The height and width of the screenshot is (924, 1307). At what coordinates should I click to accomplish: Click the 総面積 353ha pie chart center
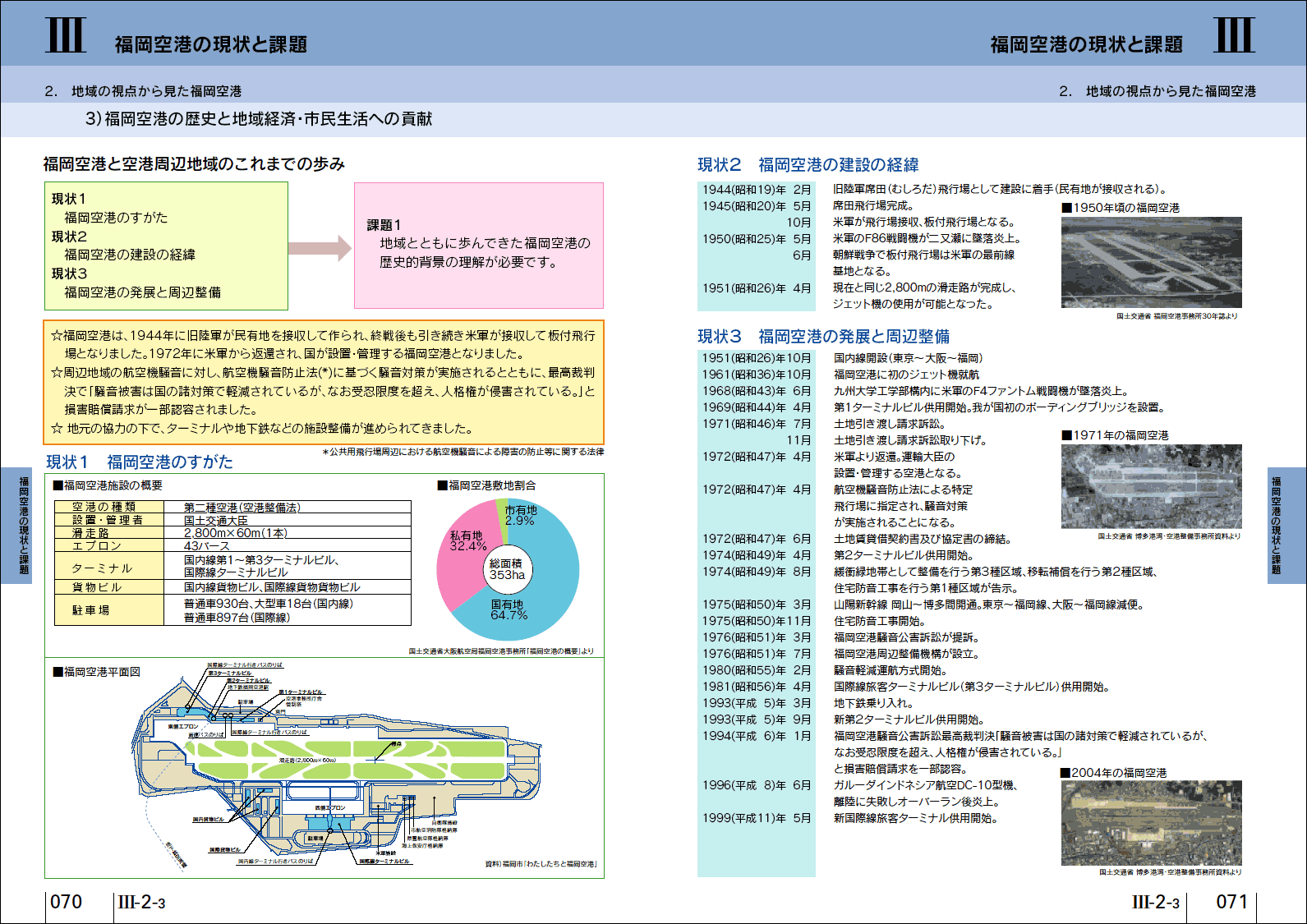[x=507, y=569]
